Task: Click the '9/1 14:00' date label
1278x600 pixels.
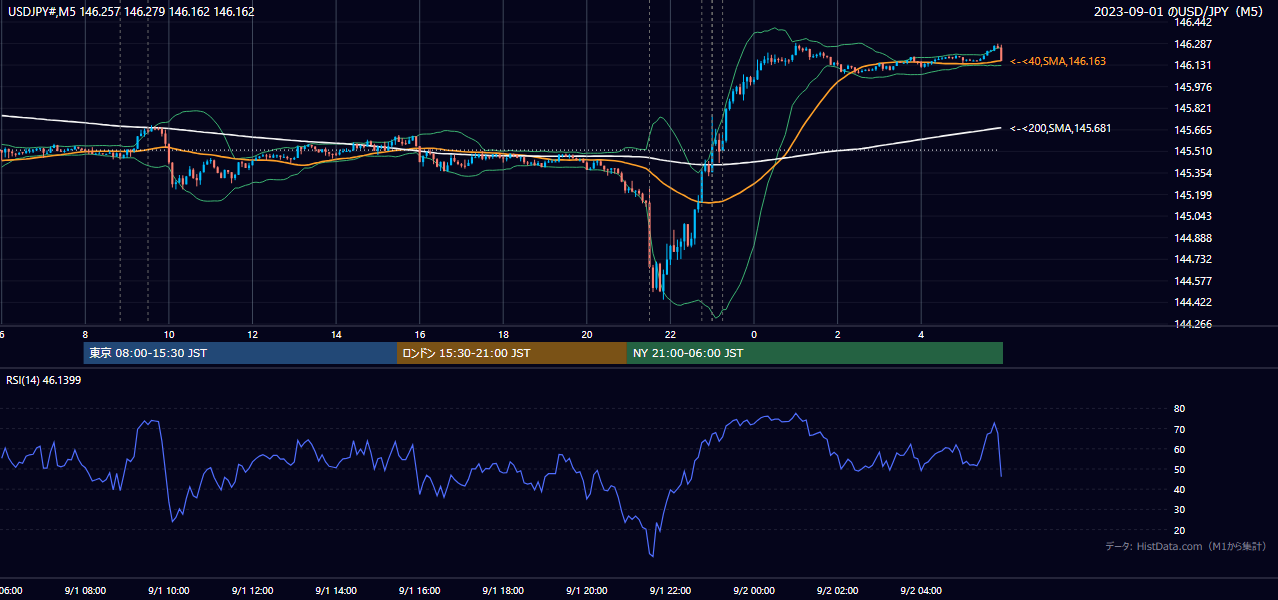Action: [x=335, y=591]
